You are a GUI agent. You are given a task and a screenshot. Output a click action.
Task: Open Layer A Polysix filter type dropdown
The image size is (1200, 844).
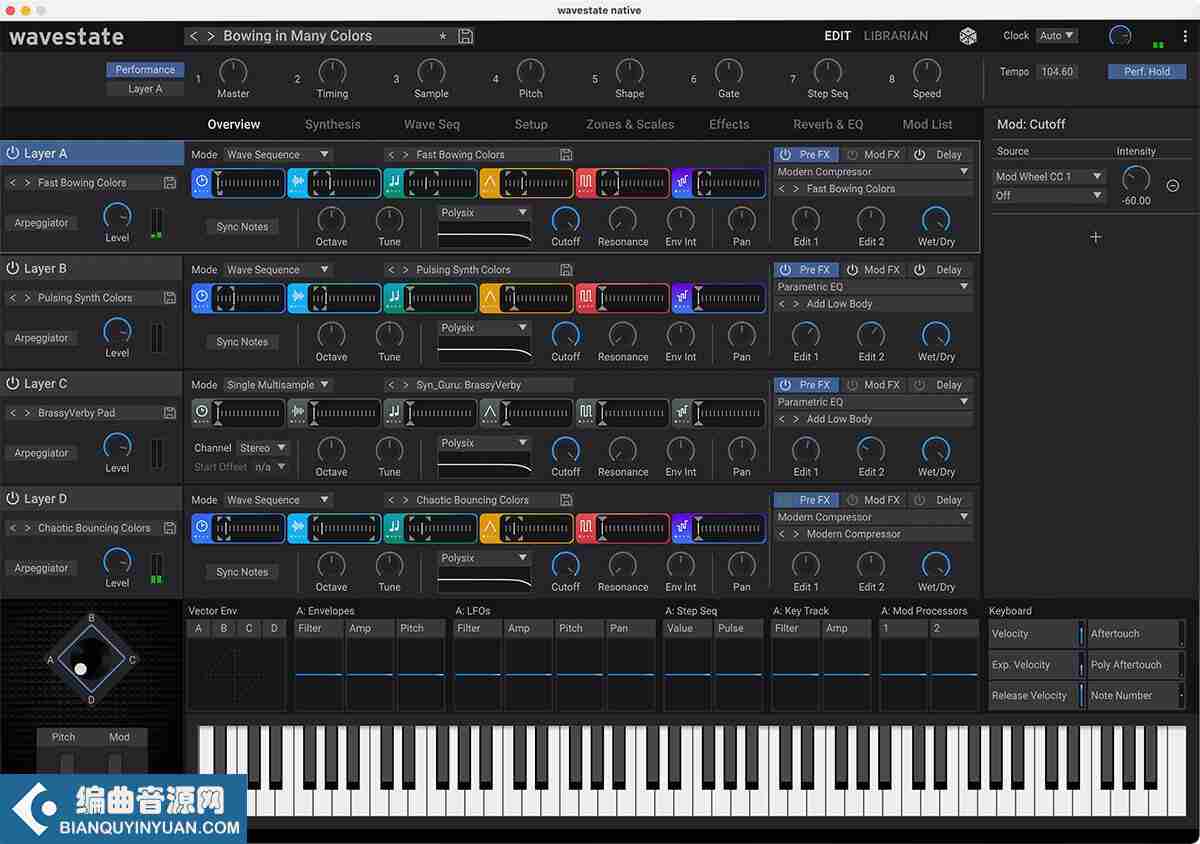[x=484, y=213]
